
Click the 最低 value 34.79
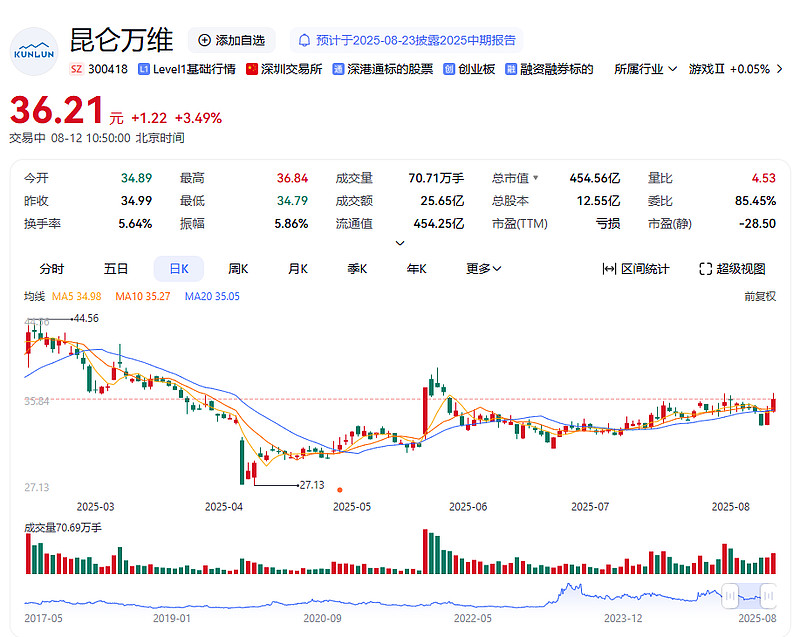tap(292, 201)
